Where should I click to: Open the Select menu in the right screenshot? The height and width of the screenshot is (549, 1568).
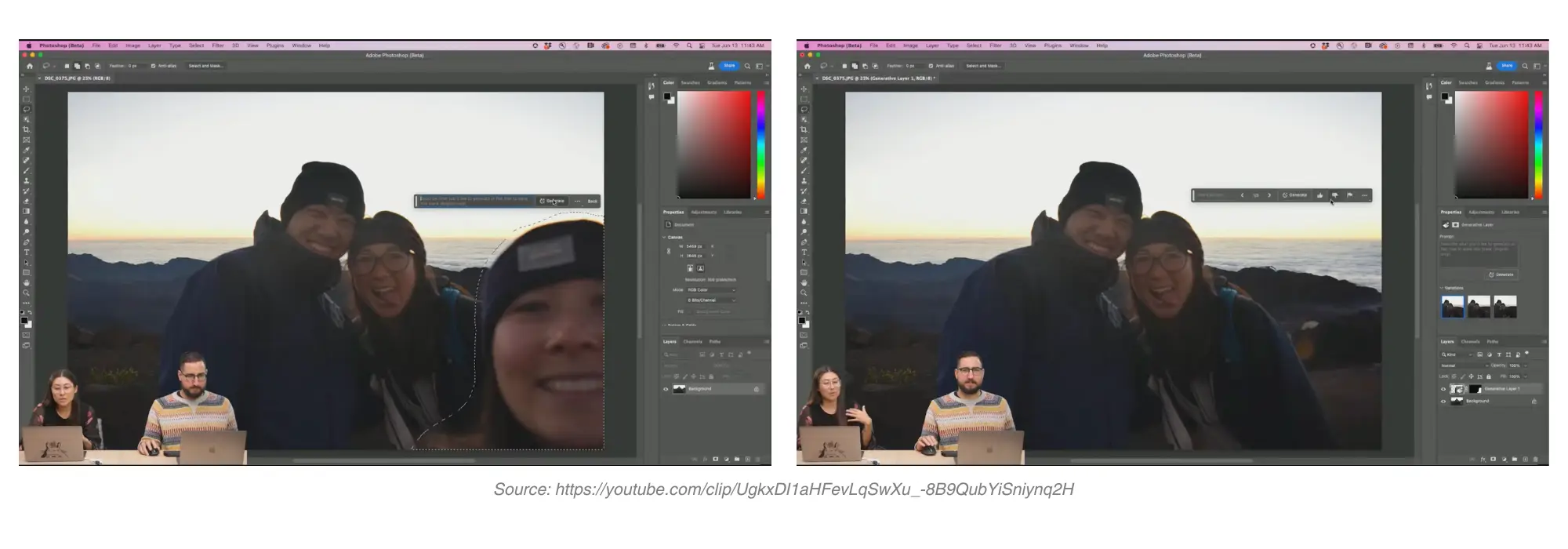(x=974, y=45)
